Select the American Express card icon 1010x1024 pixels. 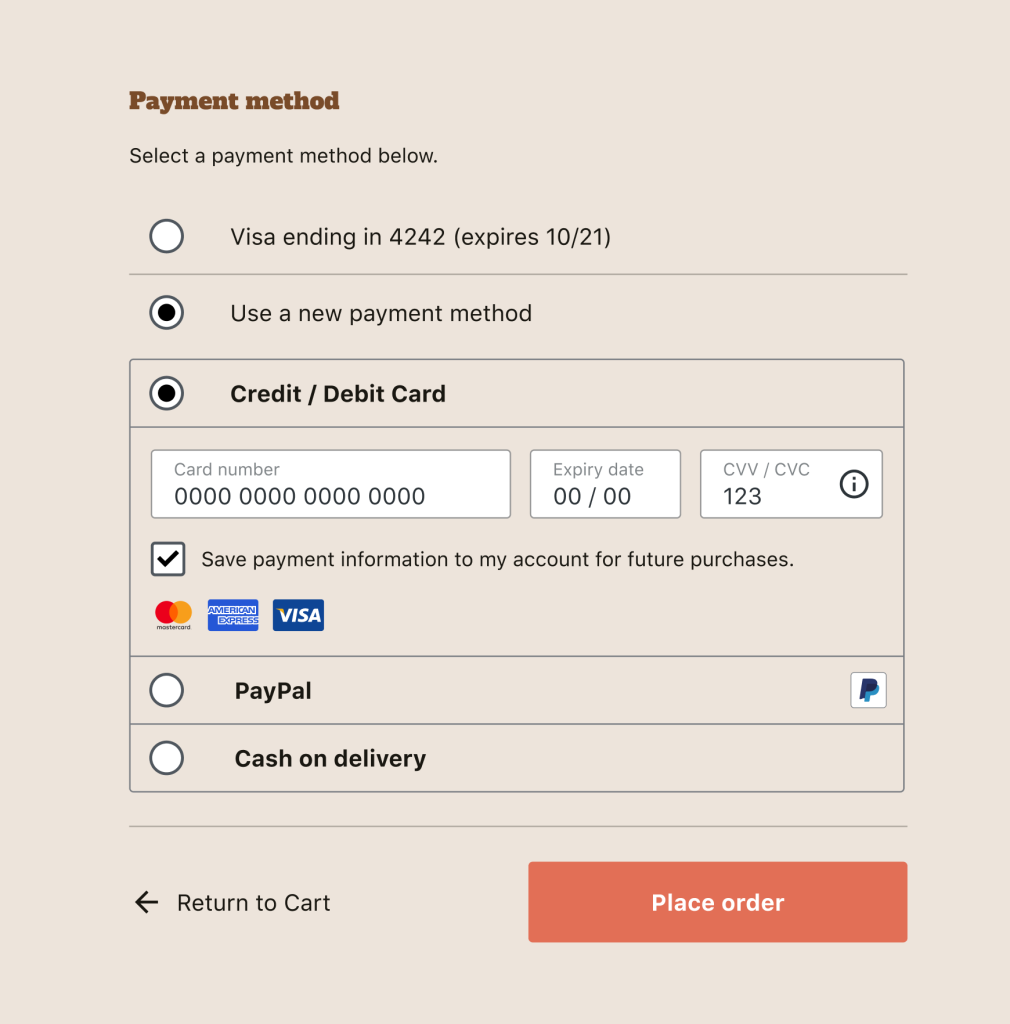point(233,615)
